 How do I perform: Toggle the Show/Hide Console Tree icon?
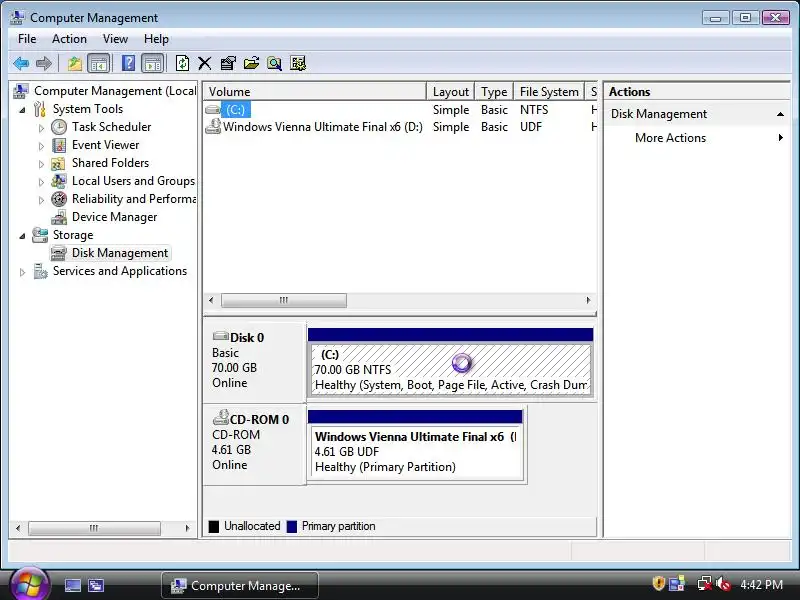(x=98, y=63)
